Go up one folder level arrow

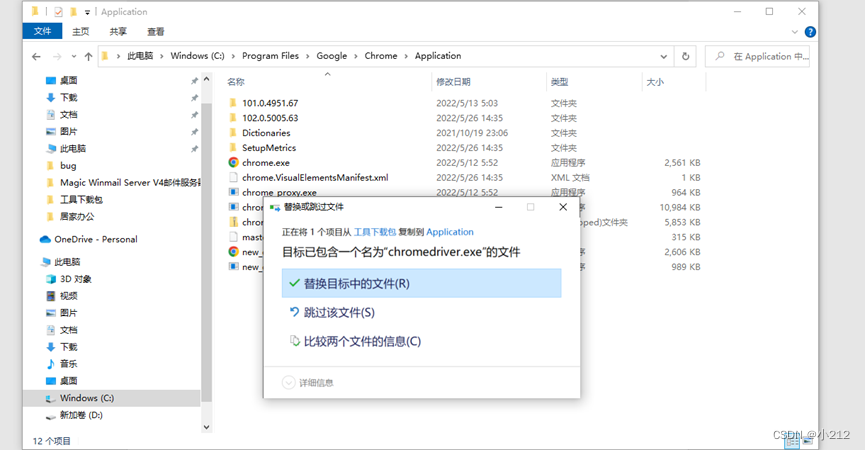(x=88, y=56)
